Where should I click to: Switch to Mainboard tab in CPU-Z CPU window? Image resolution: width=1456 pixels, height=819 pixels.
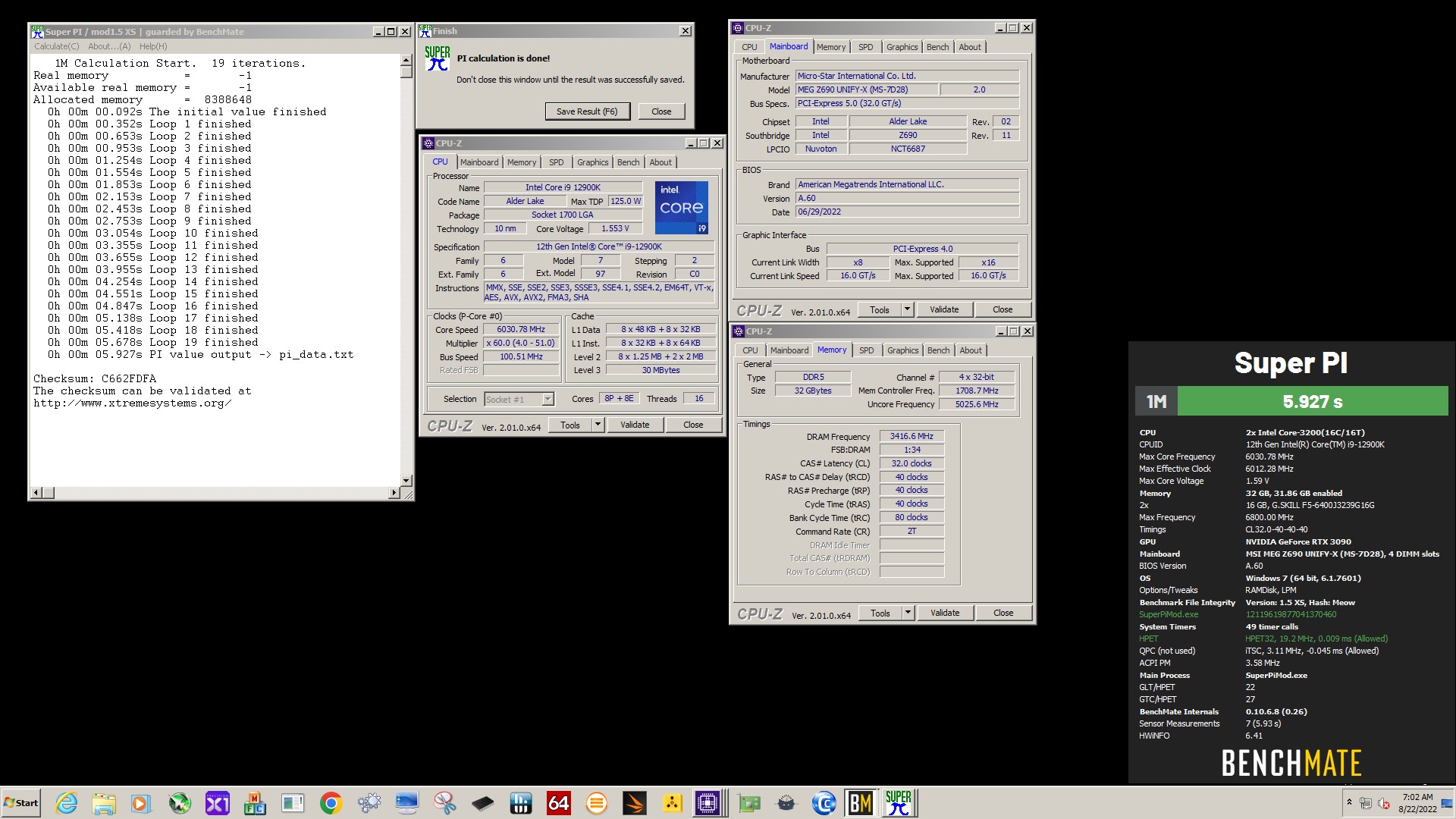click(x=479, y=162)
